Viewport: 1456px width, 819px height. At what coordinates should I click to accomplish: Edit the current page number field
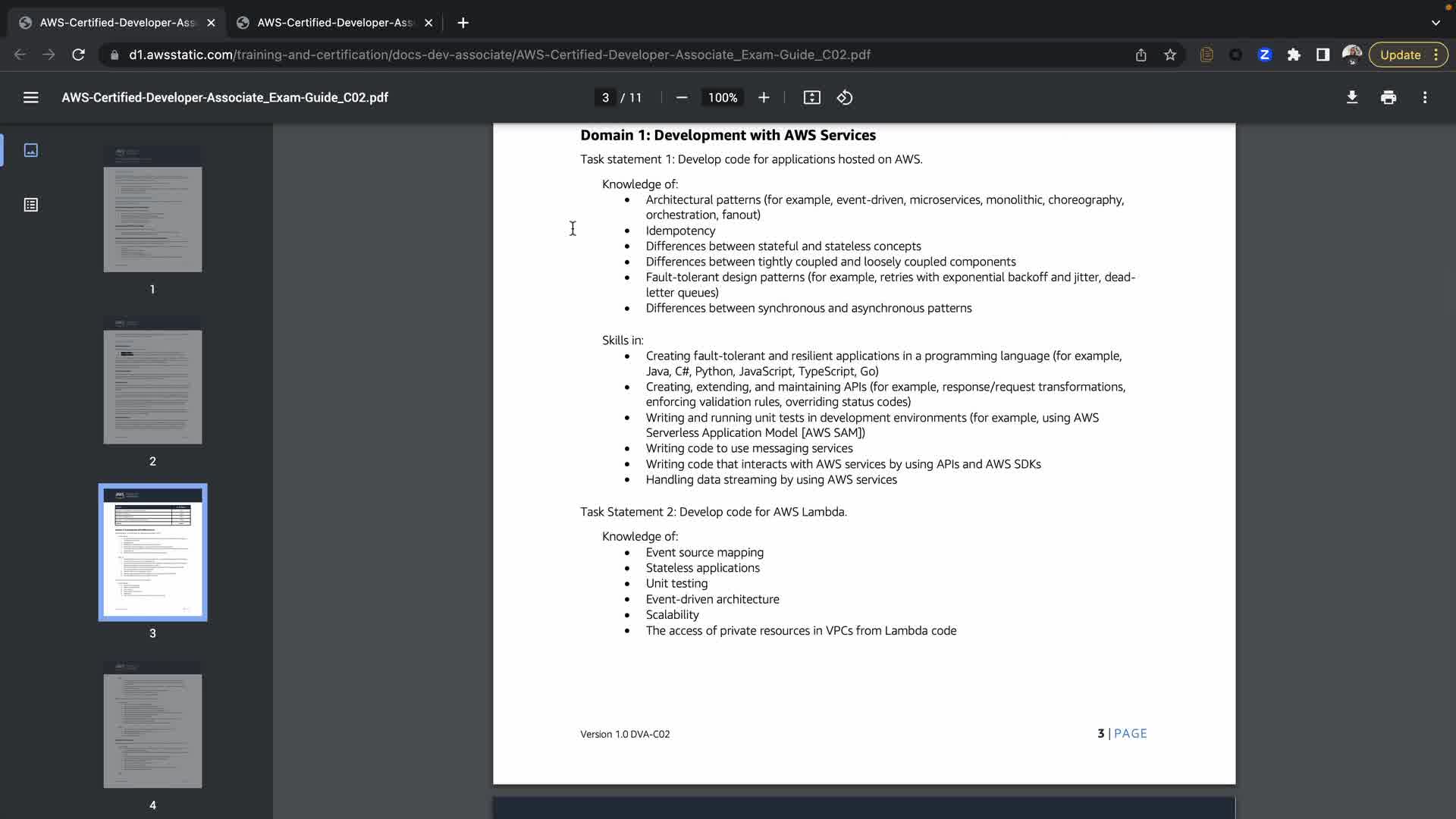pos(605,98)
